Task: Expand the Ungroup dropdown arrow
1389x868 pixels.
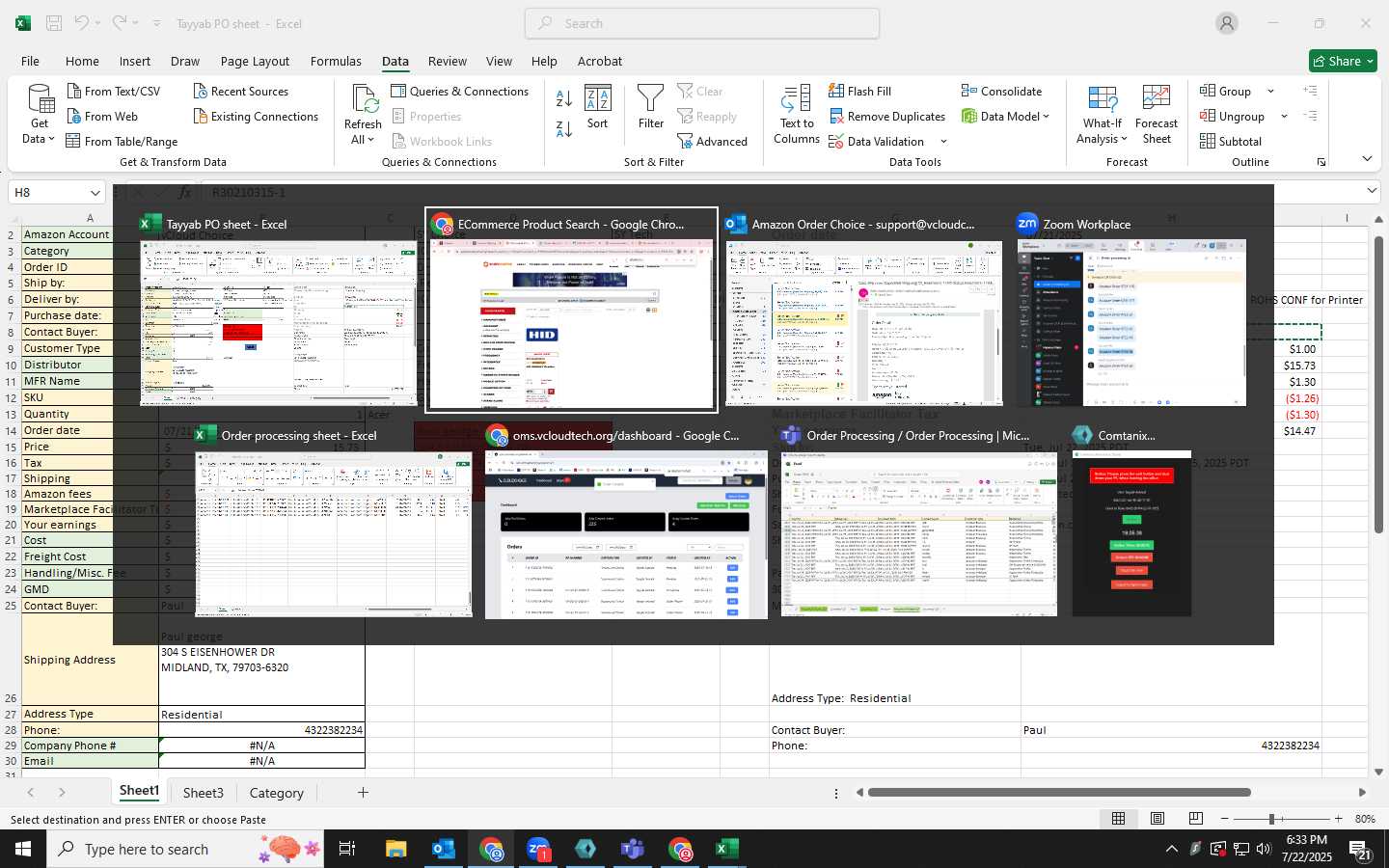Action: tap(1284, 117)
